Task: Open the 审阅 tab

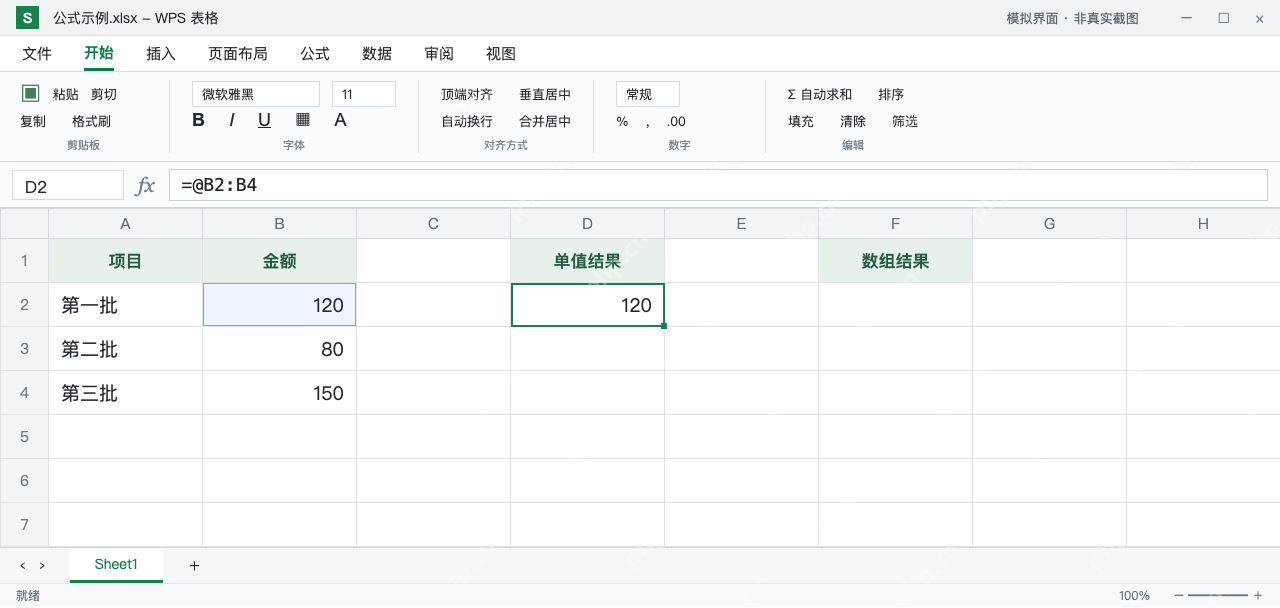Action: coord(439,54)
